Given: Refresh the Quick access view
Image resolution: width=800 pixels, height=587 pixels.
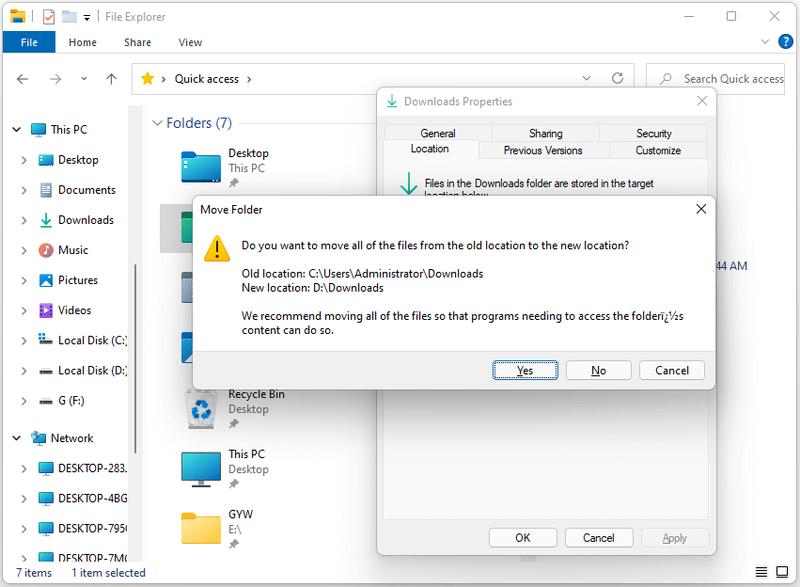Looking at the screenshot, I should 617,79.
